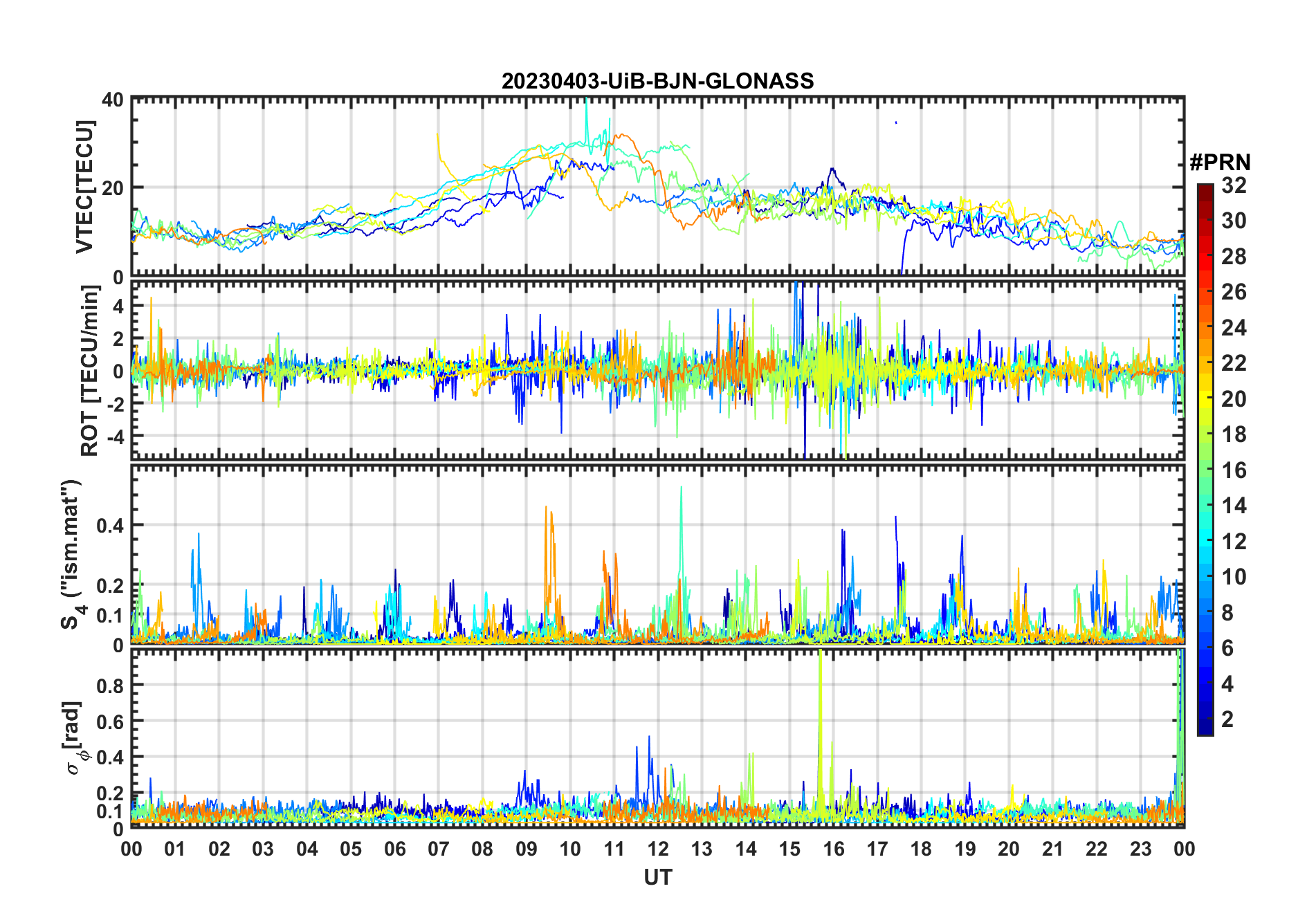1316x920 pixels.
Task: Click the plot title 20230403-UiB-BJN-GLONASS
Action: 657,81
